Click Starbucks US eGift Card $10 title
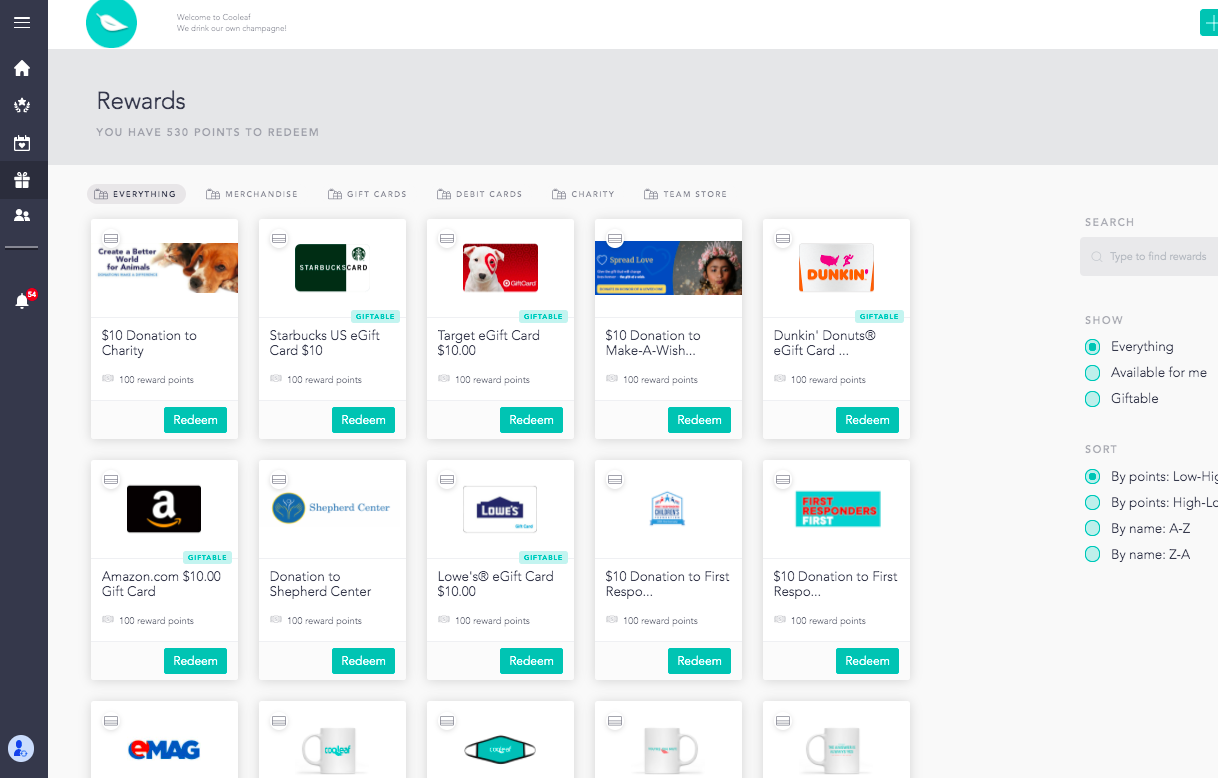1218x778 pixels. click(325, 343)
